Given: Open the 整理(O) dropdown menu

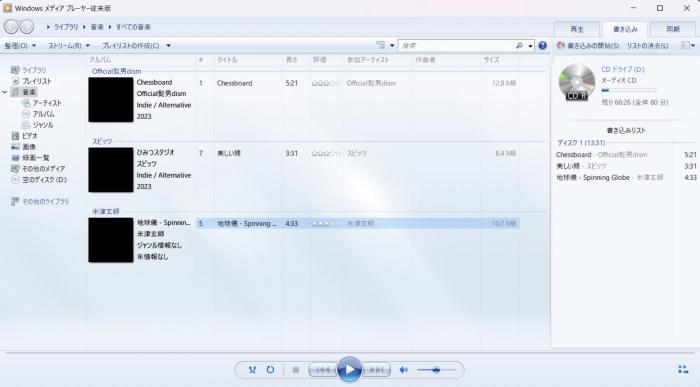Looking at the screenshot, I should pos(20,46).
